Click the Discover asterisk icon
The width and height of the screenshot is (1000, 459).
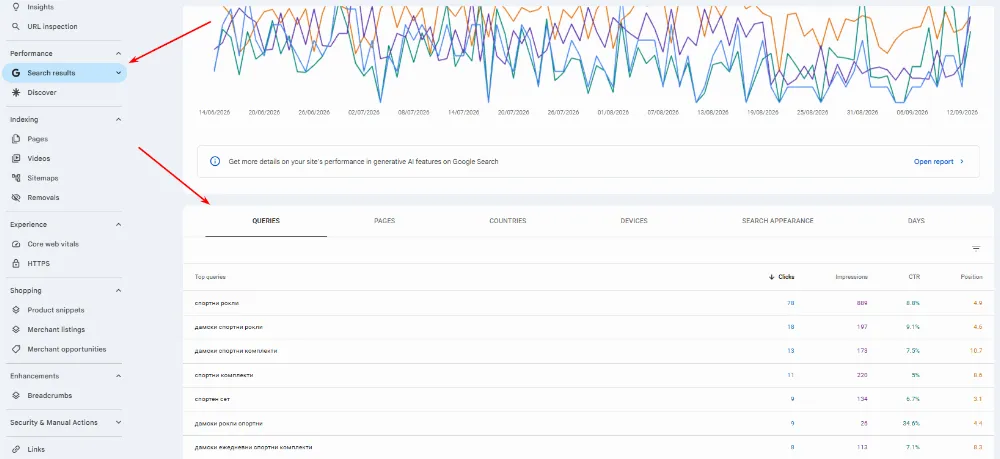click(16, 92)
